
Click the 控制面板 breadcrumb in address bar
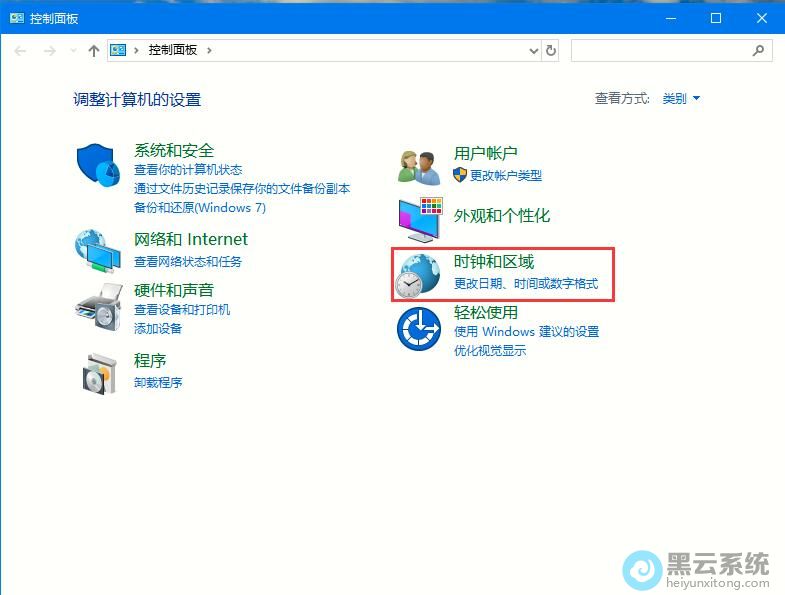point(174,50)
